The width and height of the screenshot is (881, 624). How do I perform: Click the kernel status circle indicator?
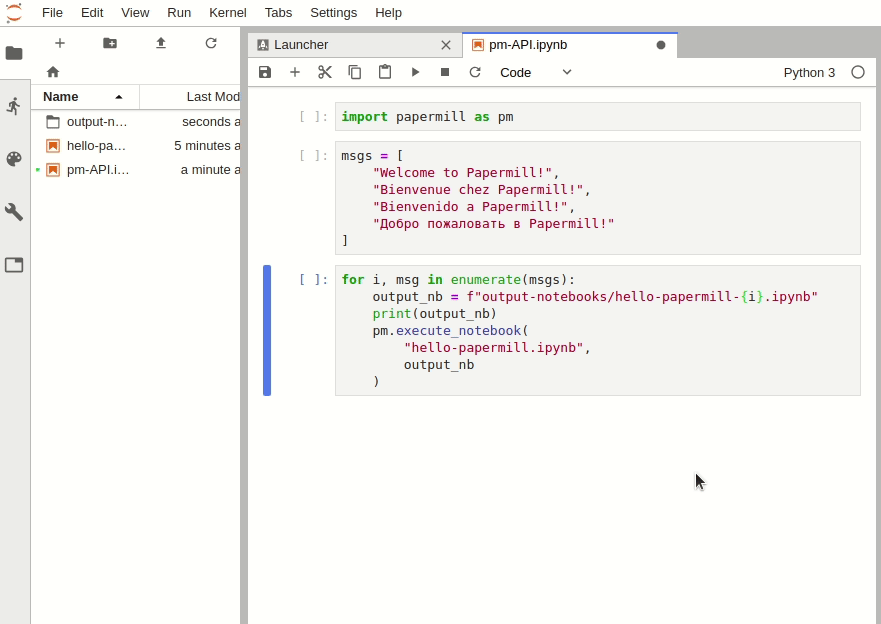point(857,72)
